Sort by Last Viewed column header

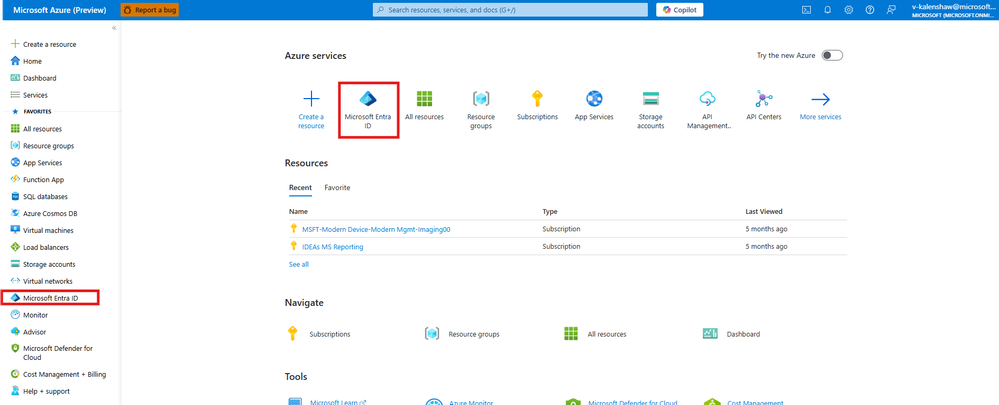pos(764,211)
